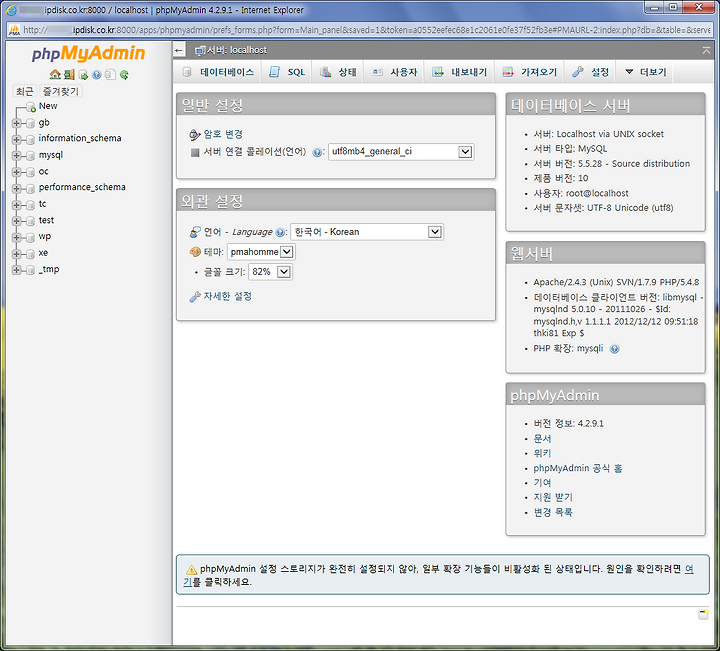Click the 암호 변경 link
This screenshot has height=651, width=720.
(223, 135)
